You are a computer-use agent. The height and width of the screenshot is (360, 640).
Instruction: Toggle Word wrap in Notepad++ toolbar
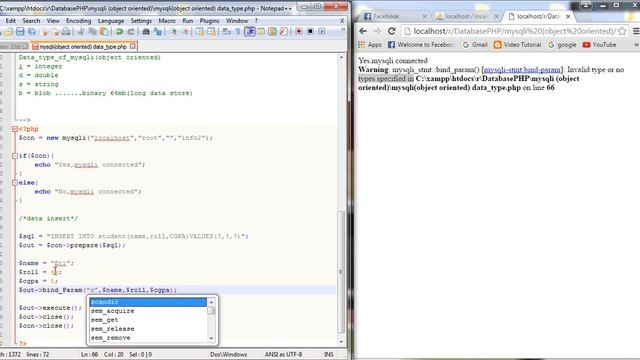click(227, 31)
